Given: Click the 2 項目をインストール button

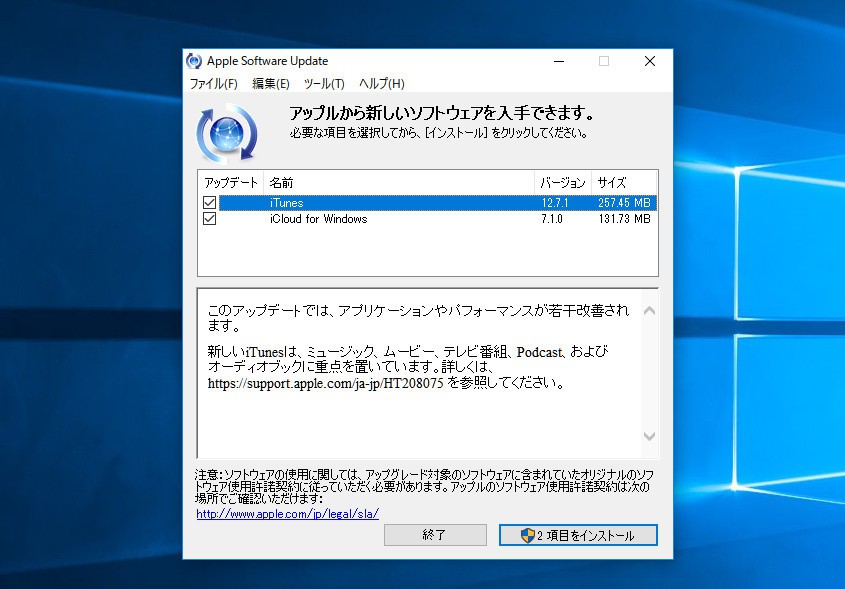Looking at the screenshot, I should click(578, 535).
